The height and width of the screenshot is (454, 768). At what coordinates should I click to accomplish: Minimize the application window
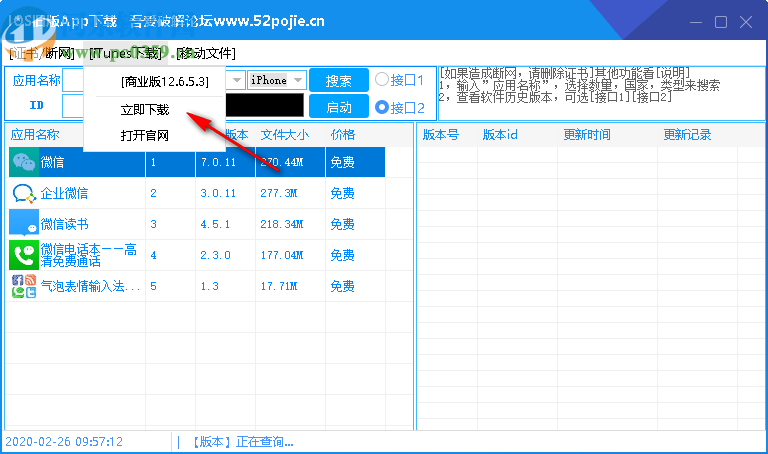(x=696, y=22)
